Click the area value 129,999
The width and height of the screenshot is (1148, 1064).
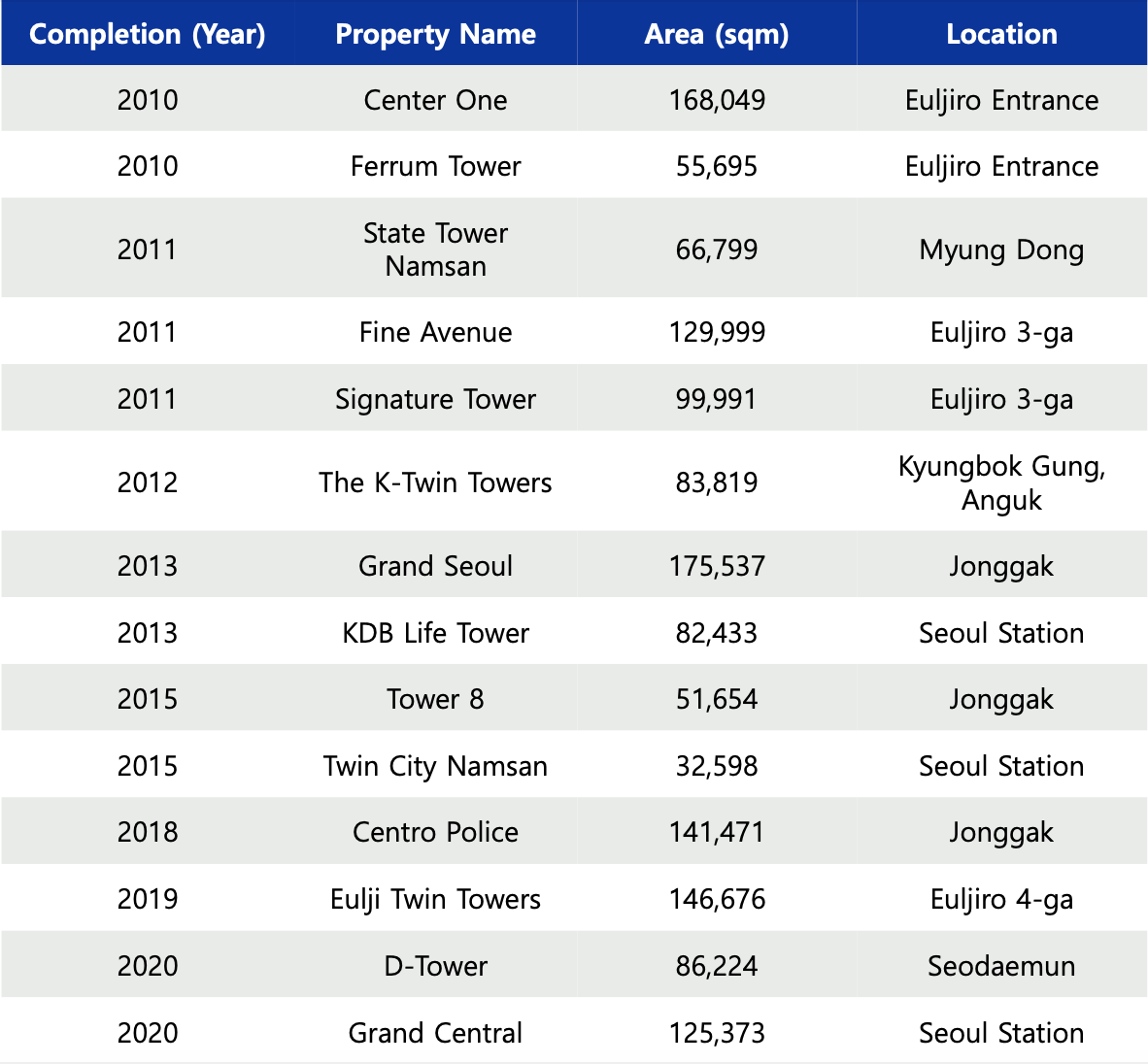click(717, 332)
